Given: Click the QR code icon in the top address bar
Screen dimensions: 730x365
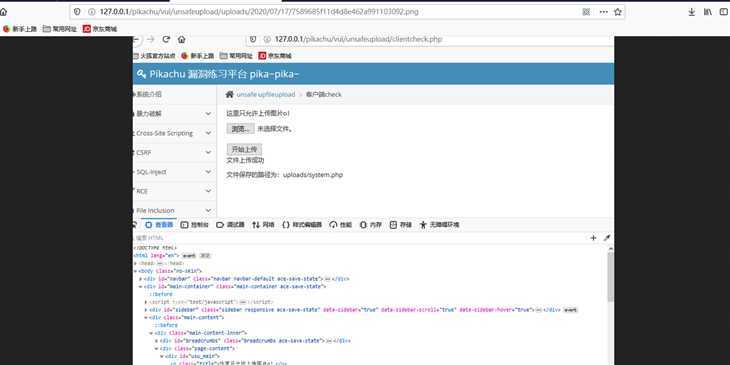Looking at the screenshot, I should [586, 12].
